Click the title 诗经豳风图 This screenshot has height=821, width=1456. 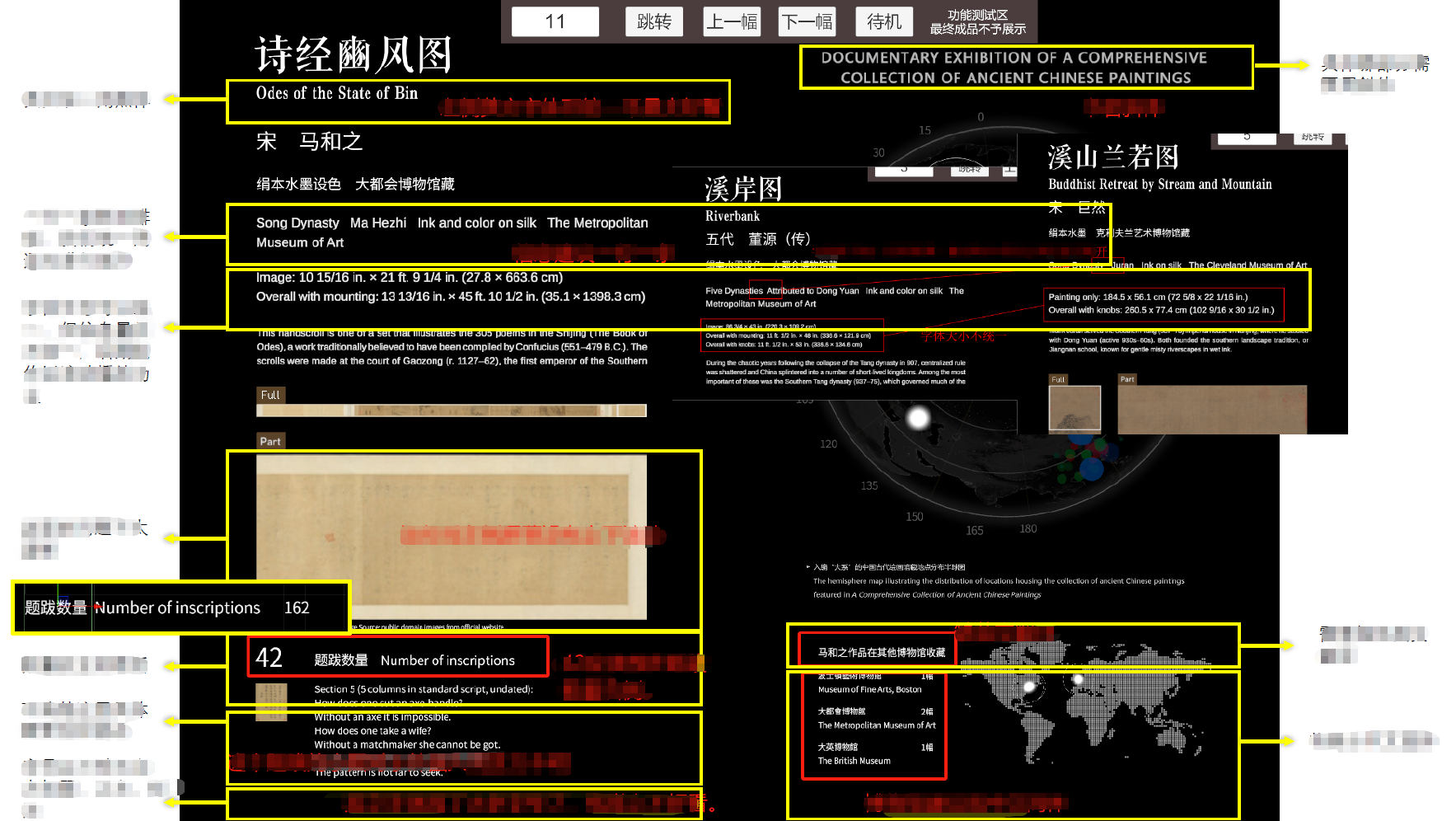coord(353,55)
